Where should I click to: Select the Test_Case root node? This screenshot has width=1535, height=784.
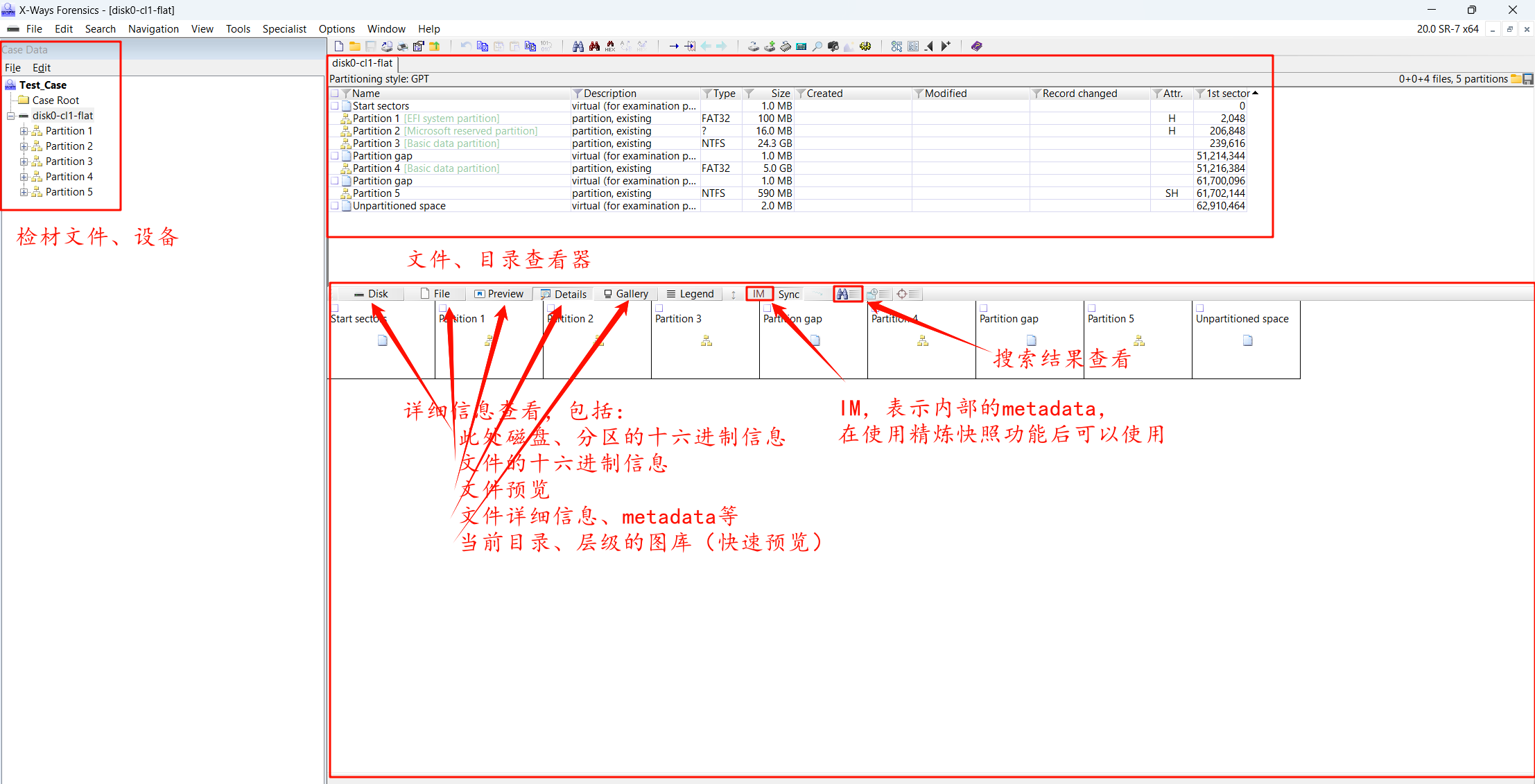pos(43,85)
